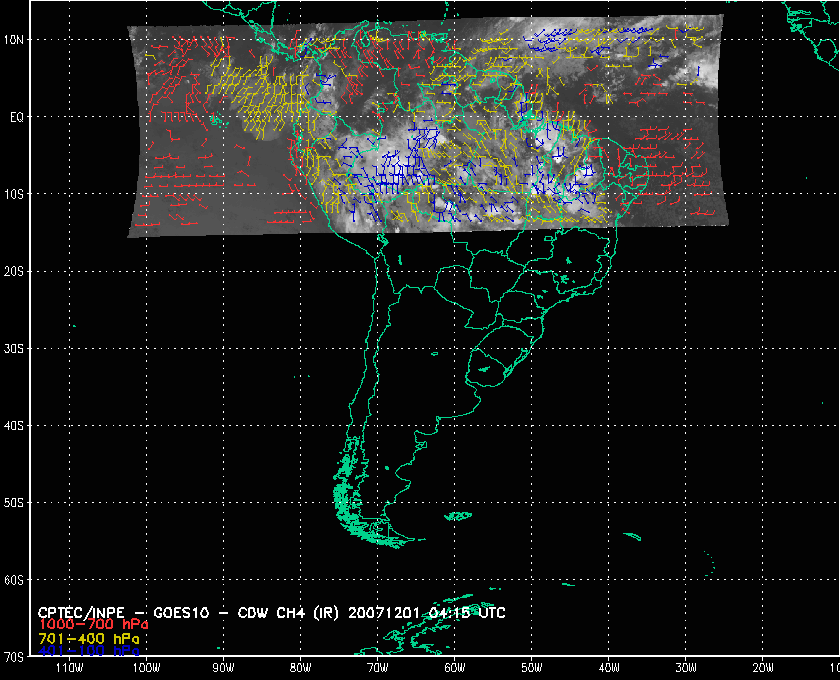Click the 40S latitude label
This screenshot has width=840, height=680.
tap(13, 425)
